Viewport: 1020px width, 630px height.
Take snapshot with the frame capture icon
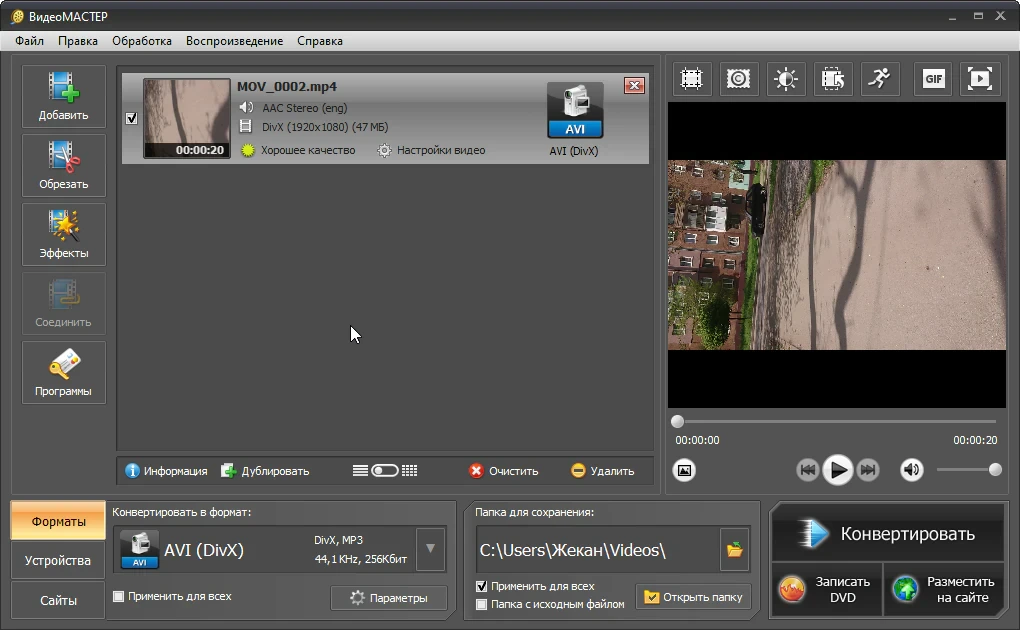pyautogui.click(x=684, y=470)
